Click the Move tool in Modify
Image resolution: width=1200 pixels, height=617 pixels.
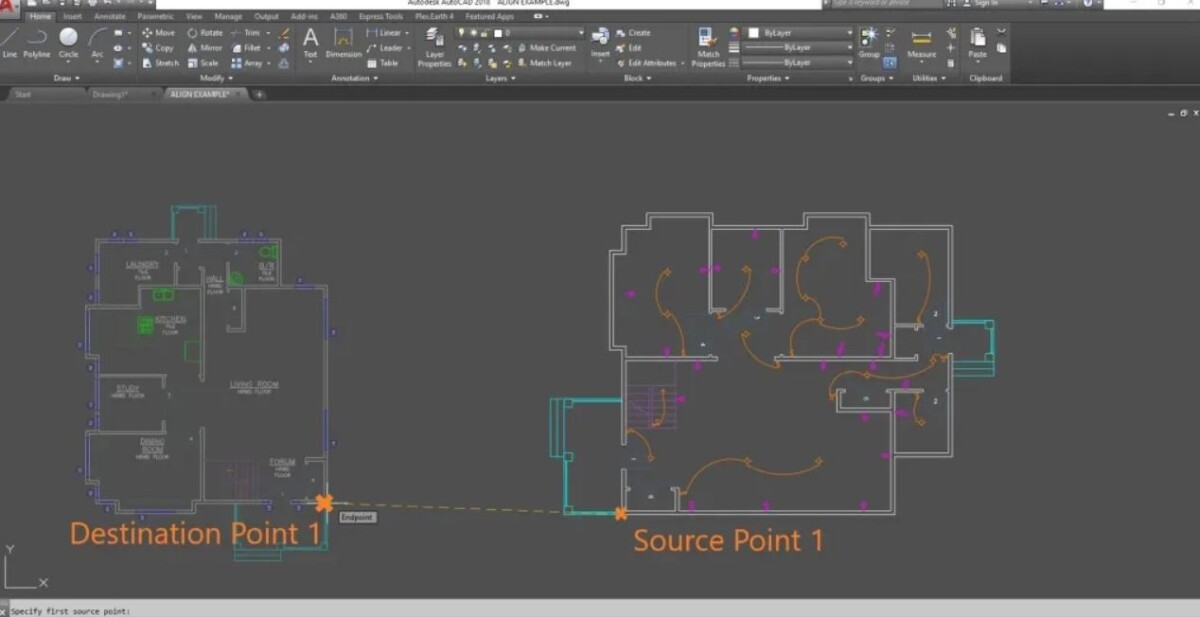pyautogui.click(x=158, y=33)
